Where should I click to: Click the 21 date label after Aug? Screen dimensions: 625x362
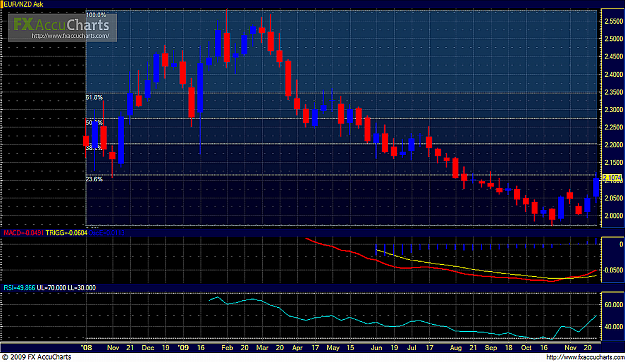(473, 348)
